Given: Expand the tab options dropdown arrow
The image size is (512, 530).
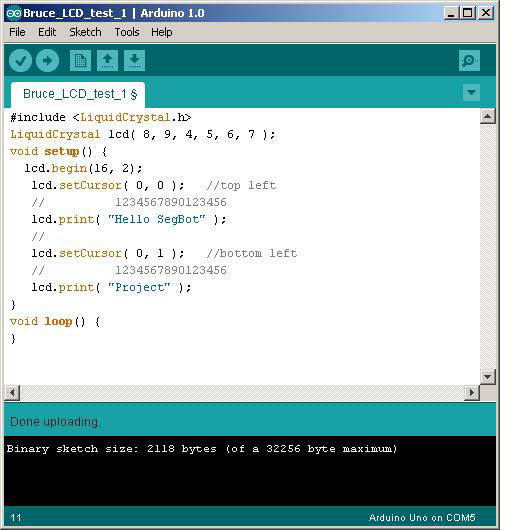Looking at the screenshot, I should pyautogui.click(x=471, y=92).
